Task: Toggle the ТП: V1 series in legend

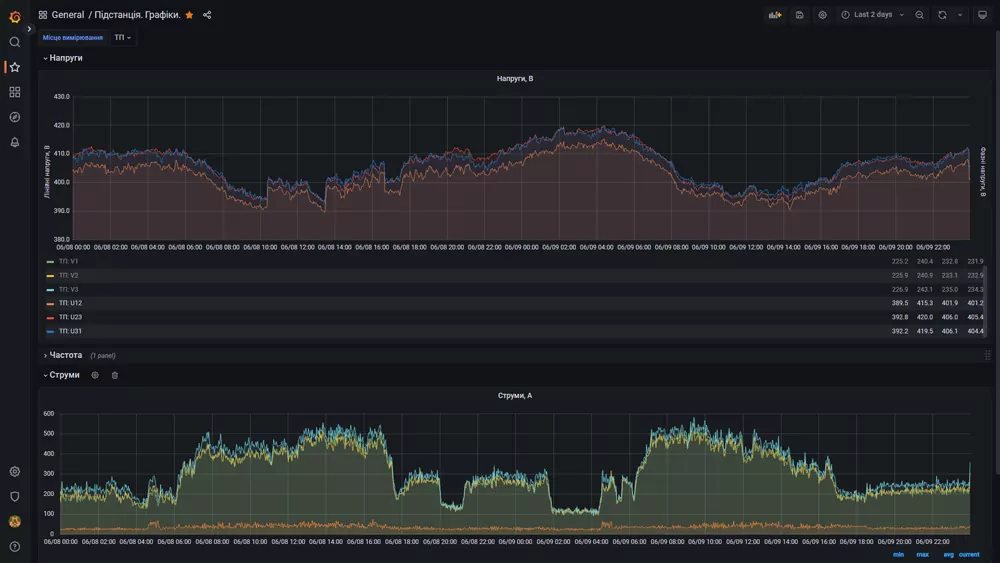Action: click(68, 261)
